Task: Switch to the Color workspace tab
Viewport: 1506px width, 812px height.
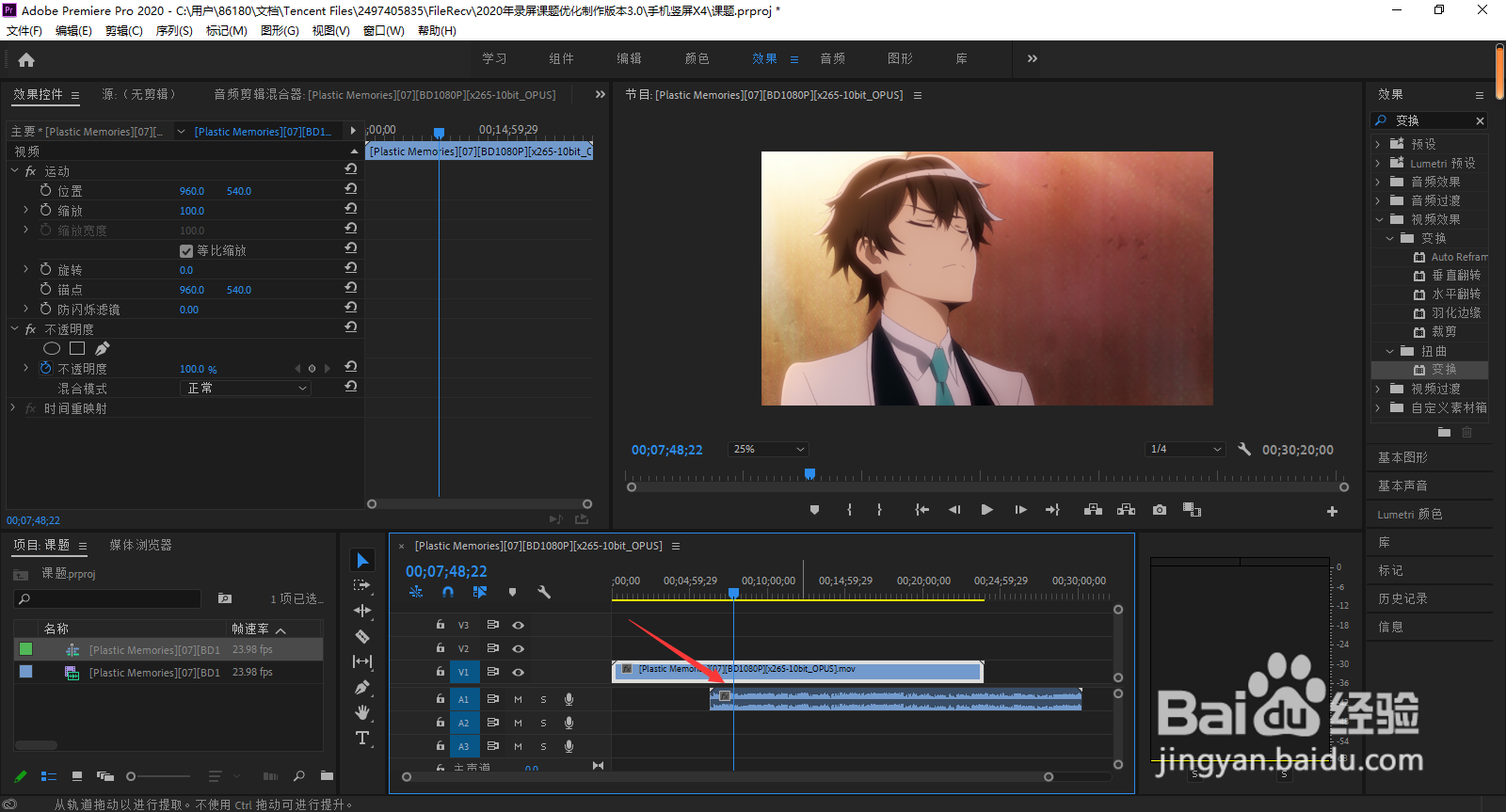Action: point(697,58)
